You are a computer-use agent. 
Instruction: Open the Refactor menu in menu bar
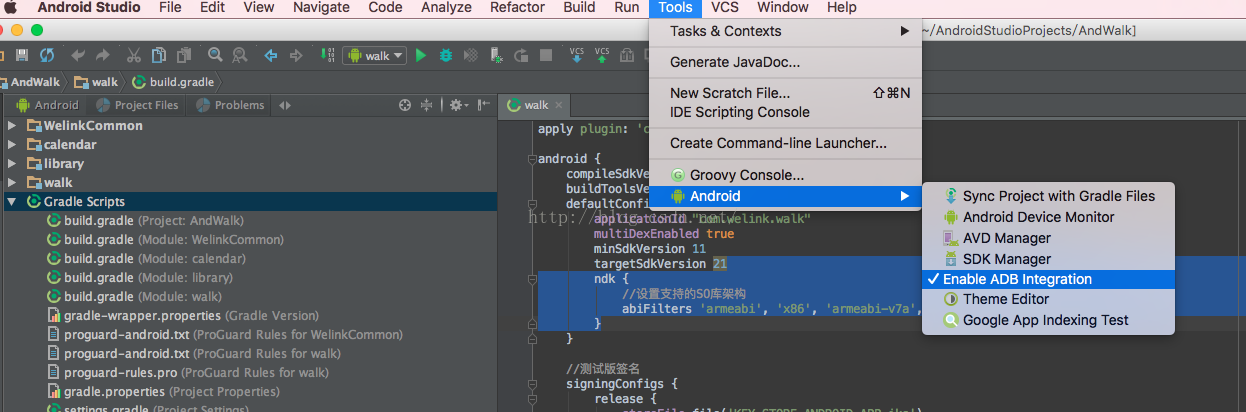[x=517, y=7]
